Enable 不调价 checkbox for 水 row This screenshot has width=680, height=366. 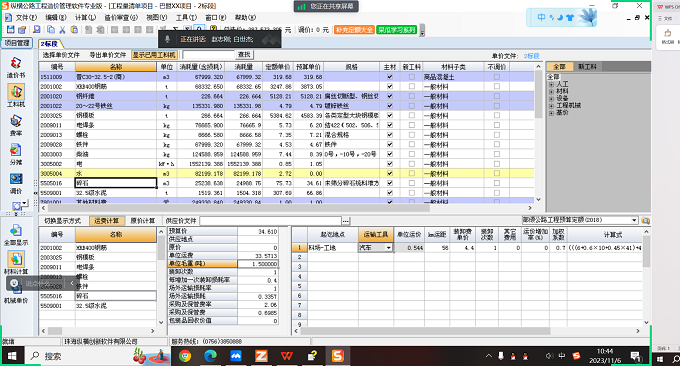tap(497, 173)
